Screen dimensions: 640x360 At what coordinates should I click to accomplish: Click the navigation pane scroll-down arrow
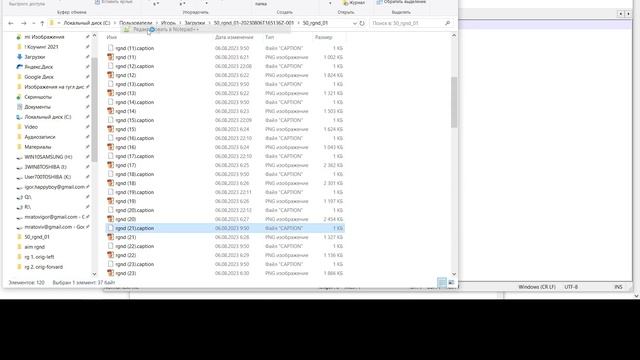tap(94, 274)
